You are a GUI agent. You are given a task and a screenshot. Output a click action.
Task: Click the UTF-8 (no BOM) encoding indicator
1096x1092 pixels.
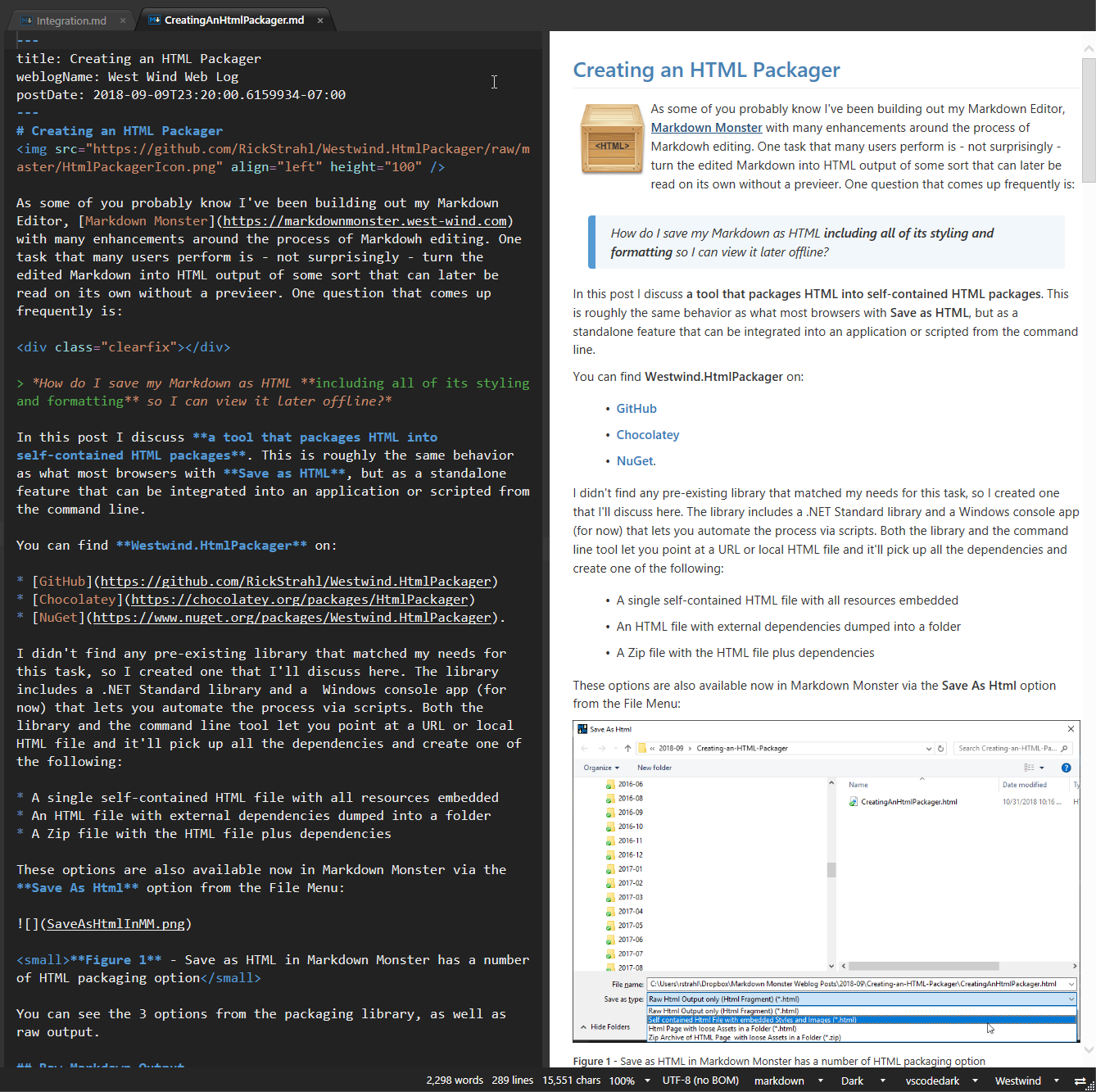click(x=700, y=1081)
